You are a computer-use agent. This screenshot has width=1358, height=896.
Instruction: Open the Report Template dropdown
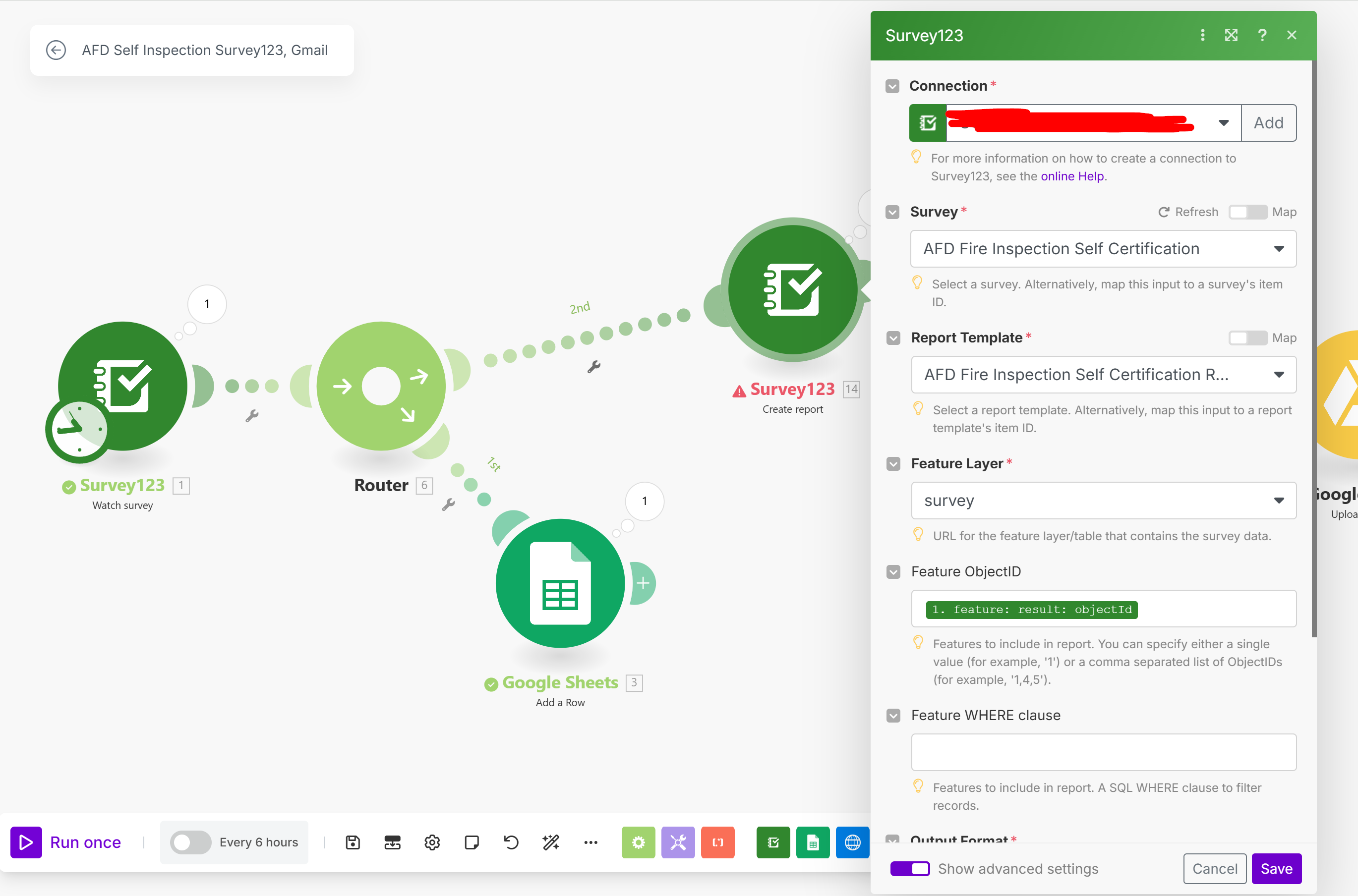(1104, 374)
